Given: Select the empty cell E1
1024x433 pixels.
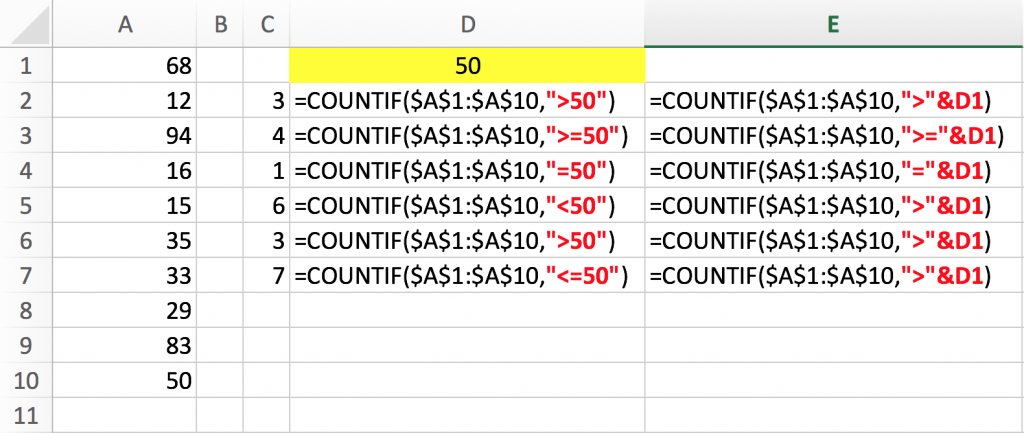Looking at the screenshot, I should [x=832, y=67].
